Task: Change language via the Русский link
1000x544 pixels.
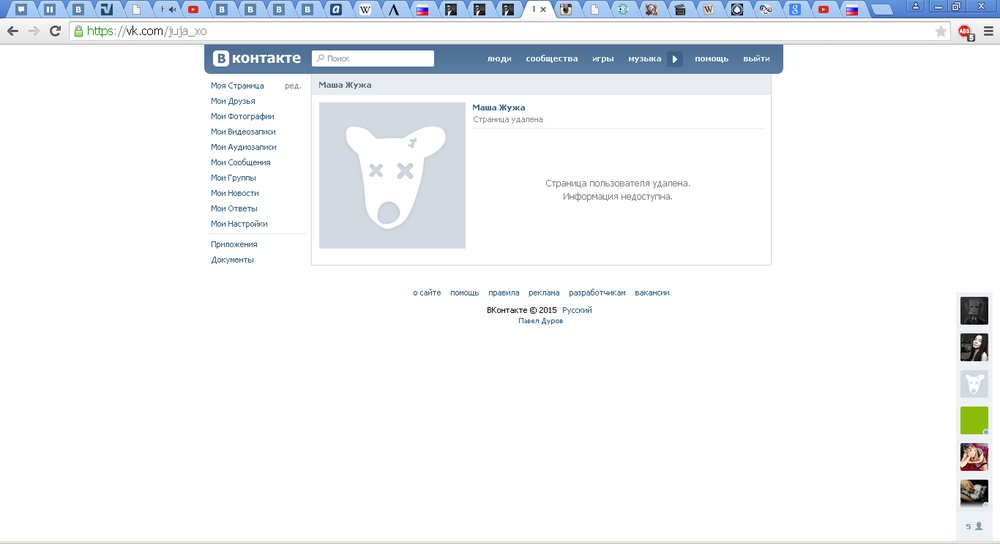Action: (577, 310)
